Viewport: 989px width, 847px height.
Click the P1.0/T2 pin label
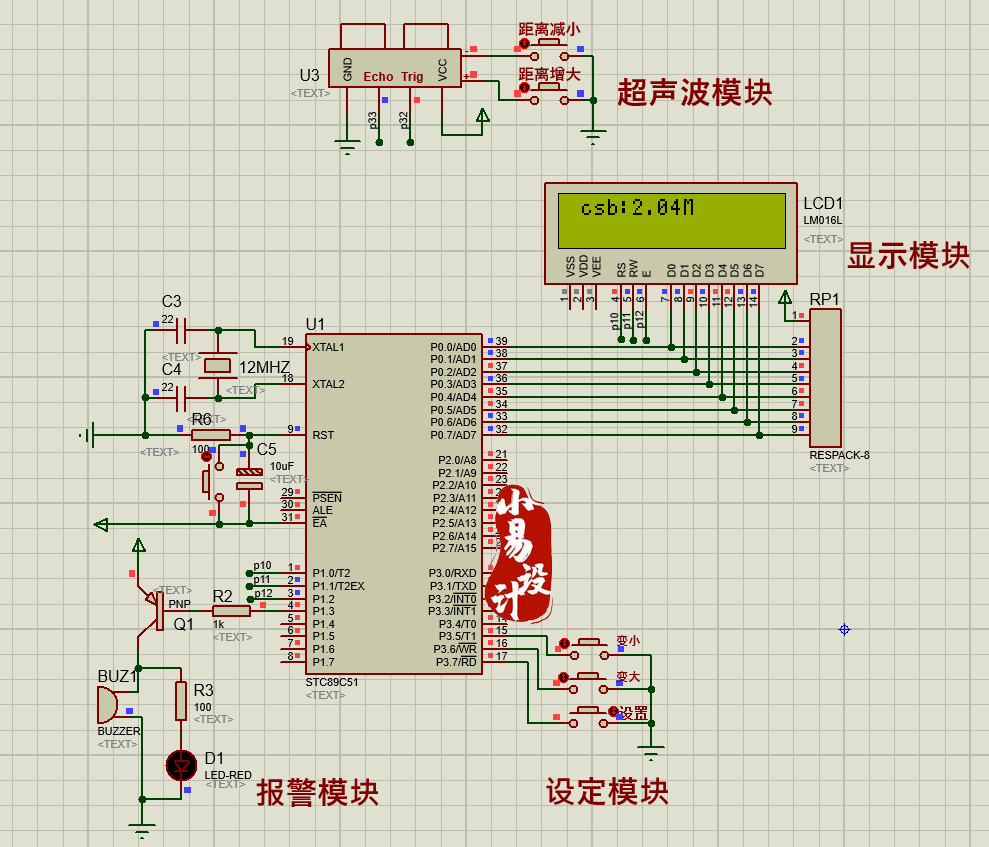[x=331, y=573]
